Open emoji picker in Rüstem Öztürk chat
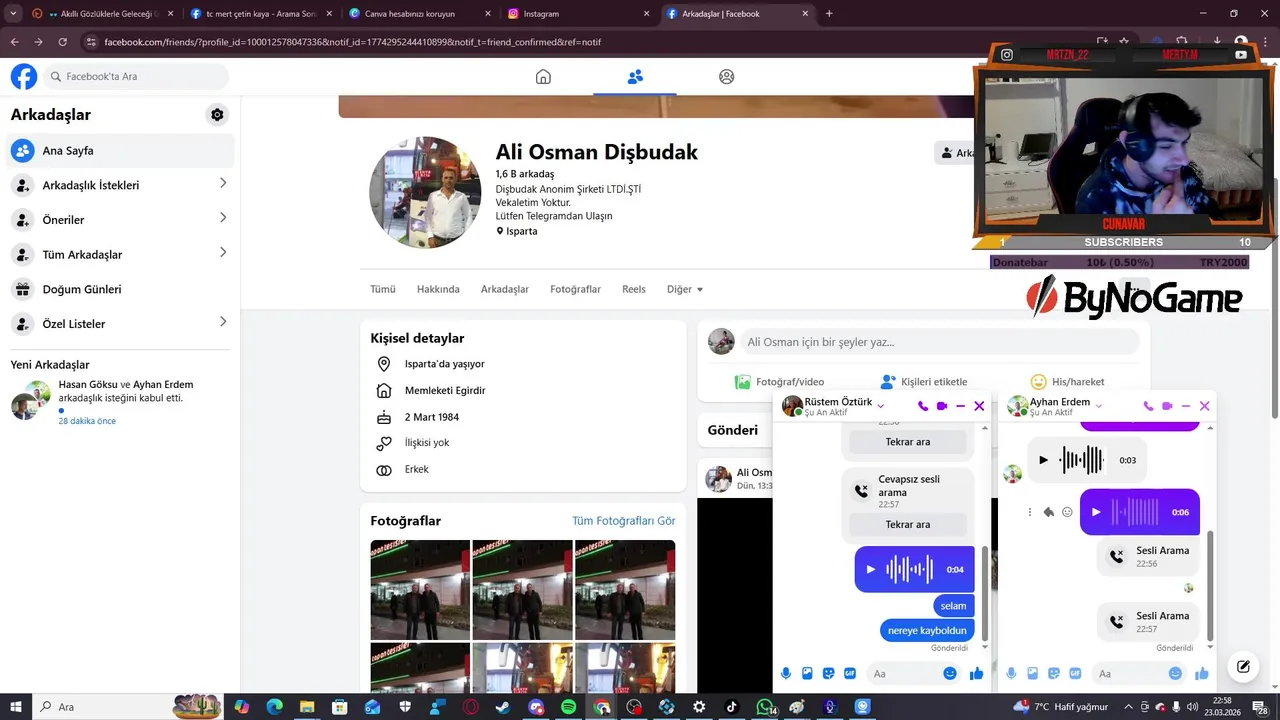 (x=950, y=673)
